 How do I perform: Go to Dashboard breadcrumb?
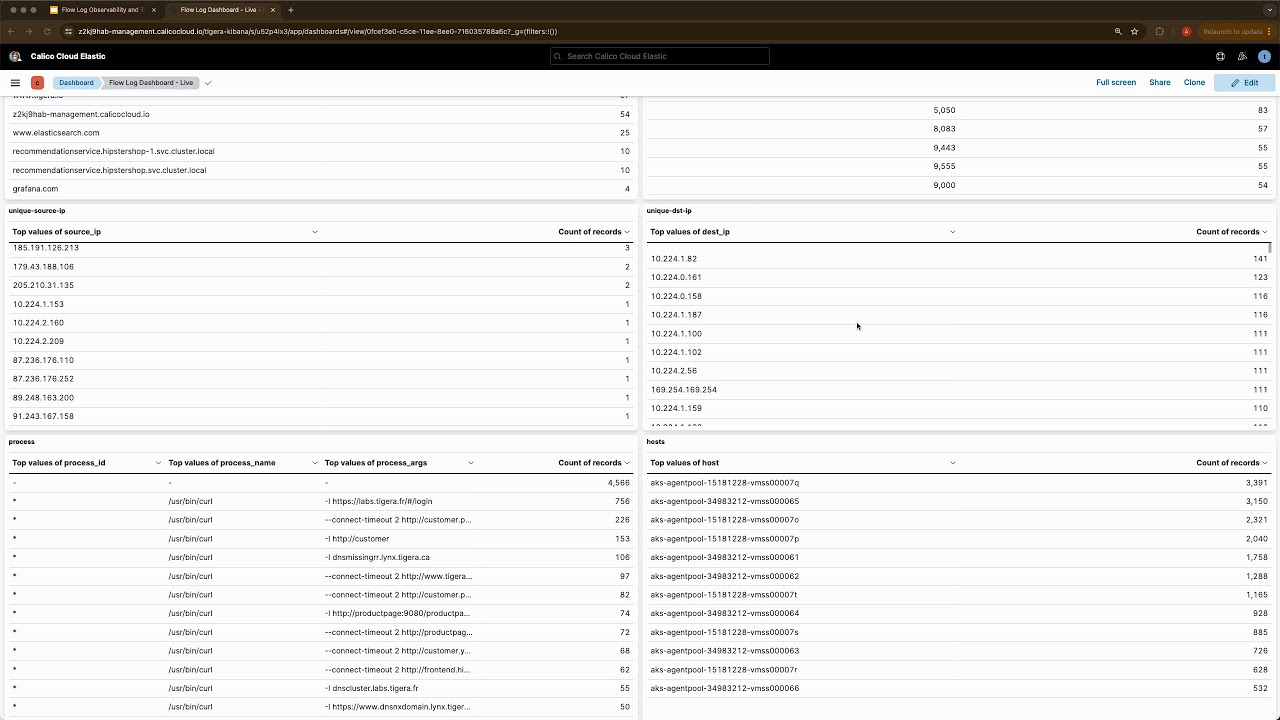click(76, 83)
